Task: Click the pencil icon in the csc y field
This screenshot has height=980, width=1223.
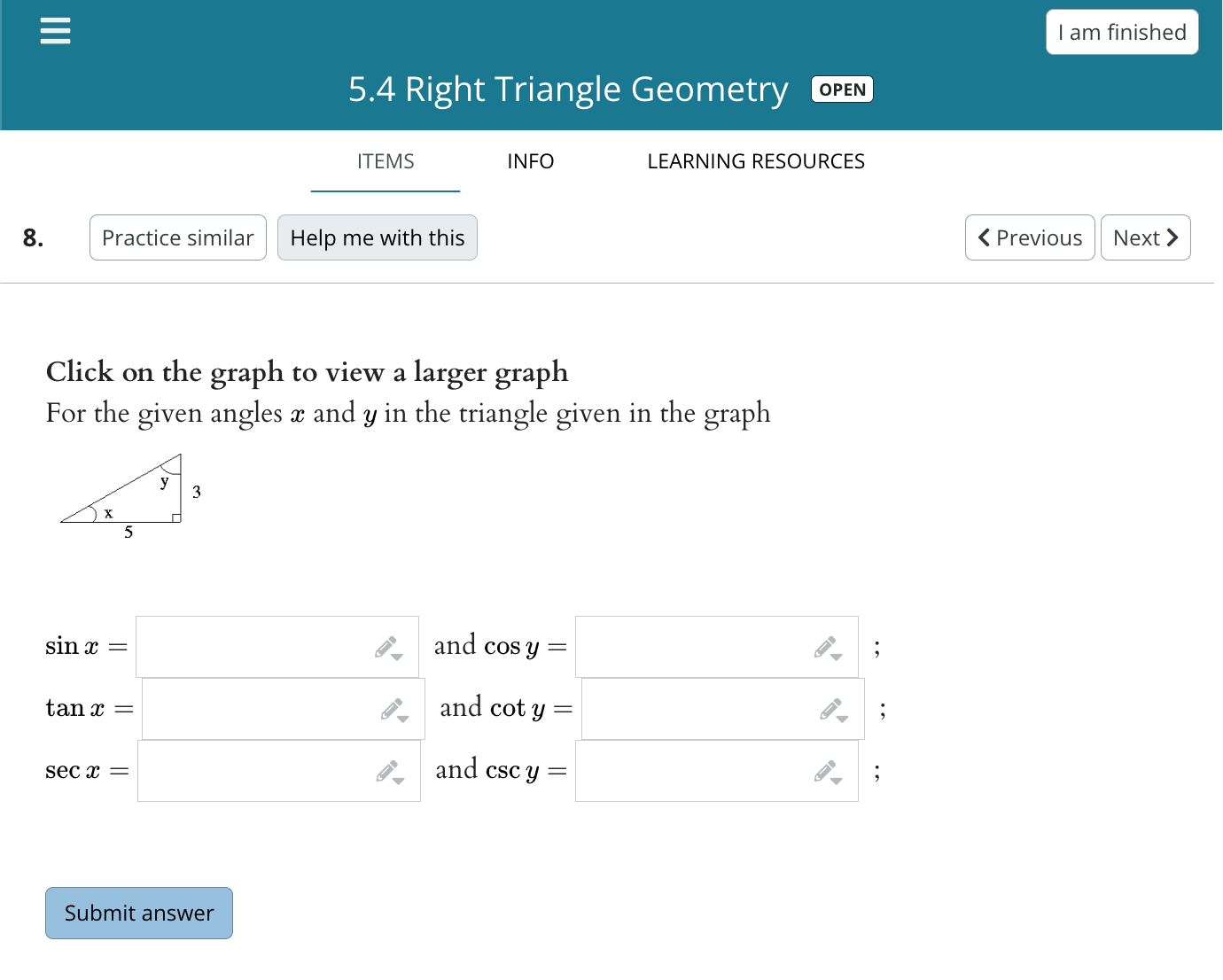Action: 824,769
